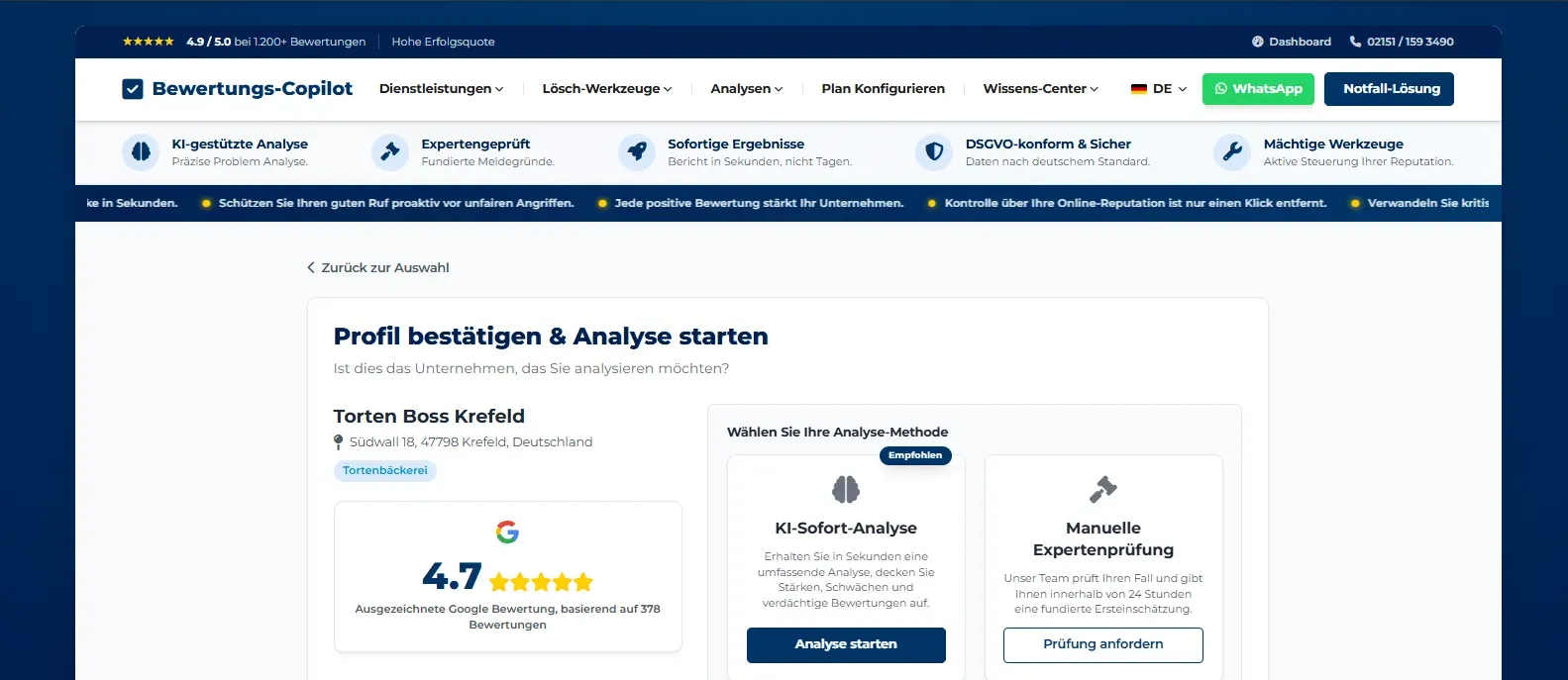The width and height of the screenshot is (1568, 680).
Task: Click the text Daten nach deutschem Standard
Action: pyautogui.click(x=1058, y=162)
